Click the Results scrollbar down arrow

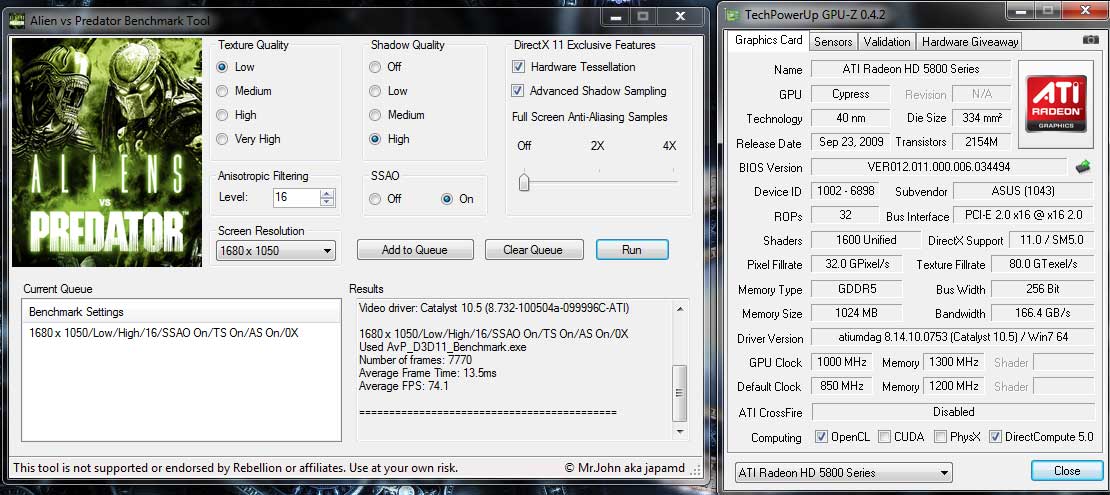(680, 431)
